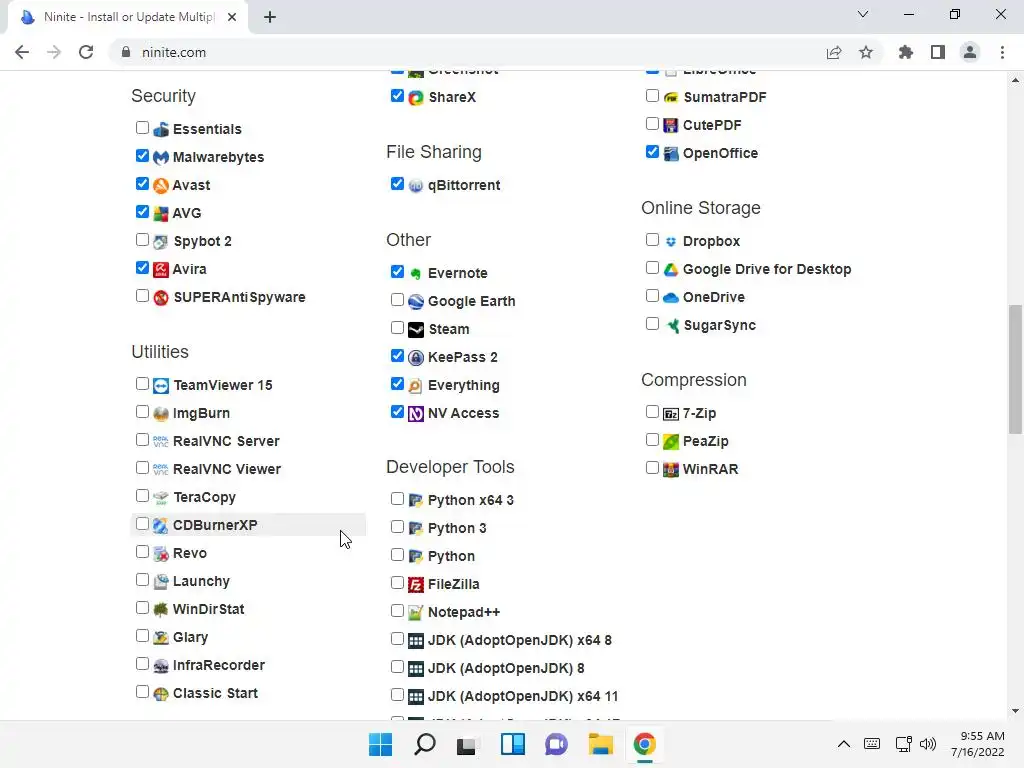Click the Malwarebytes app icon
The image size is (1024, 768).
(161, 157)
